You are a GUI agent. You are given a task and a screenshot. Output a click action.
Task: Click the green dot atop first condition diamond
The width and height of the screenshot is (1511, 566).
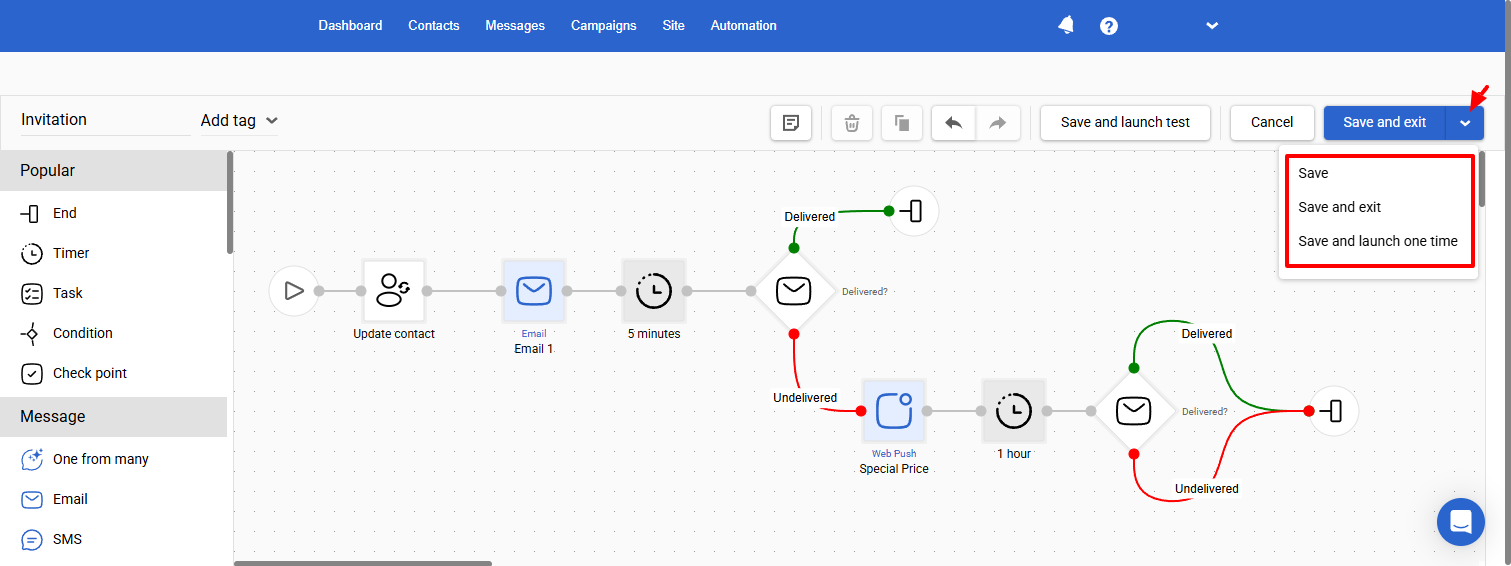(794, 247)
